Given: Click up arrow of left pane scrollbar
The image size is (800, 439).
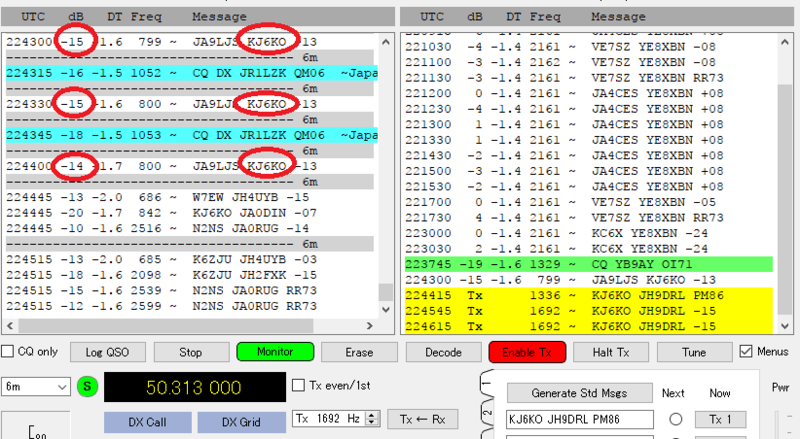Looking at the screenshot, I should click(386, 42).
